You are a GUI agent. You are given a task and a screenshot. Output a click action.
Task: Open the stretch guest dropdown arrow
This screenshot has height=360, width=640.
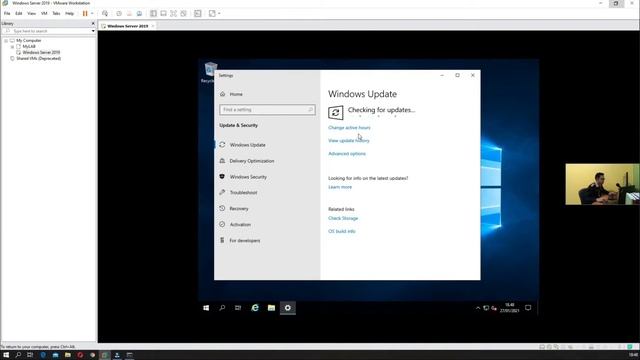pos(219,13)
